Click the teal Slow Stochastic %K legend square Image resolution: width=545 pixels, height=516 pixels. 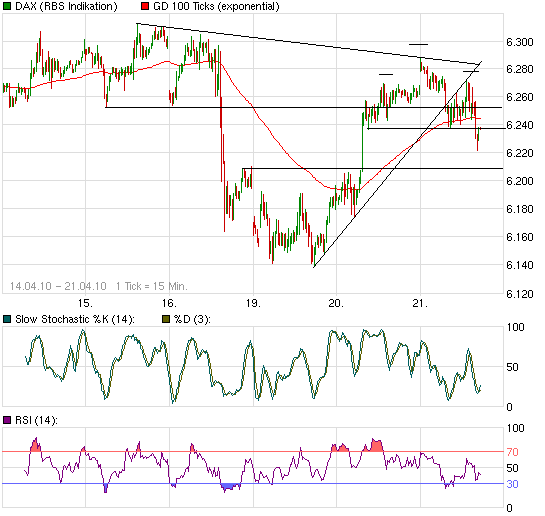point(7,319)
